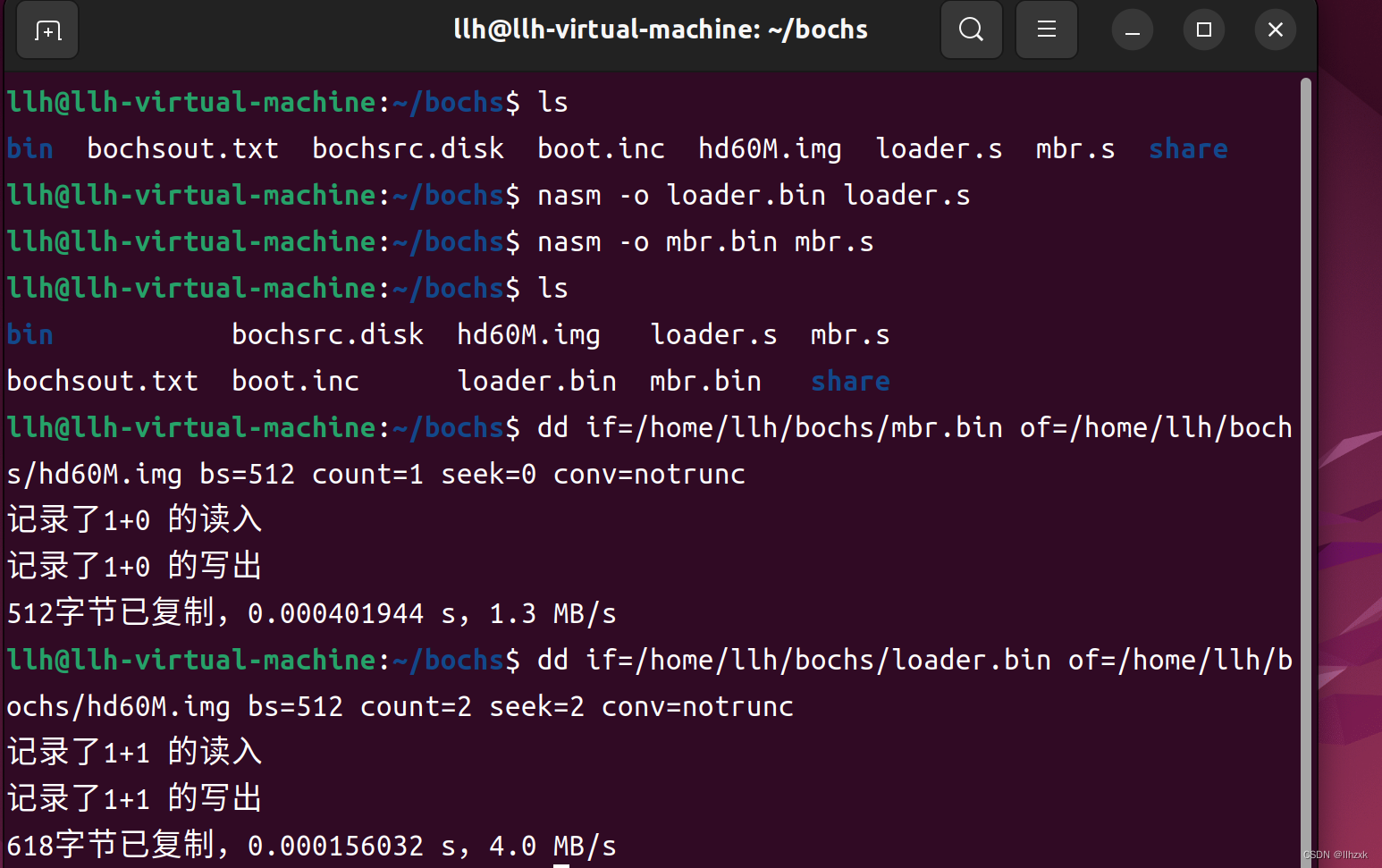
Task: Click the window title llh@llh-virtual-machine: ~/bochs
Action: [661, 29]
